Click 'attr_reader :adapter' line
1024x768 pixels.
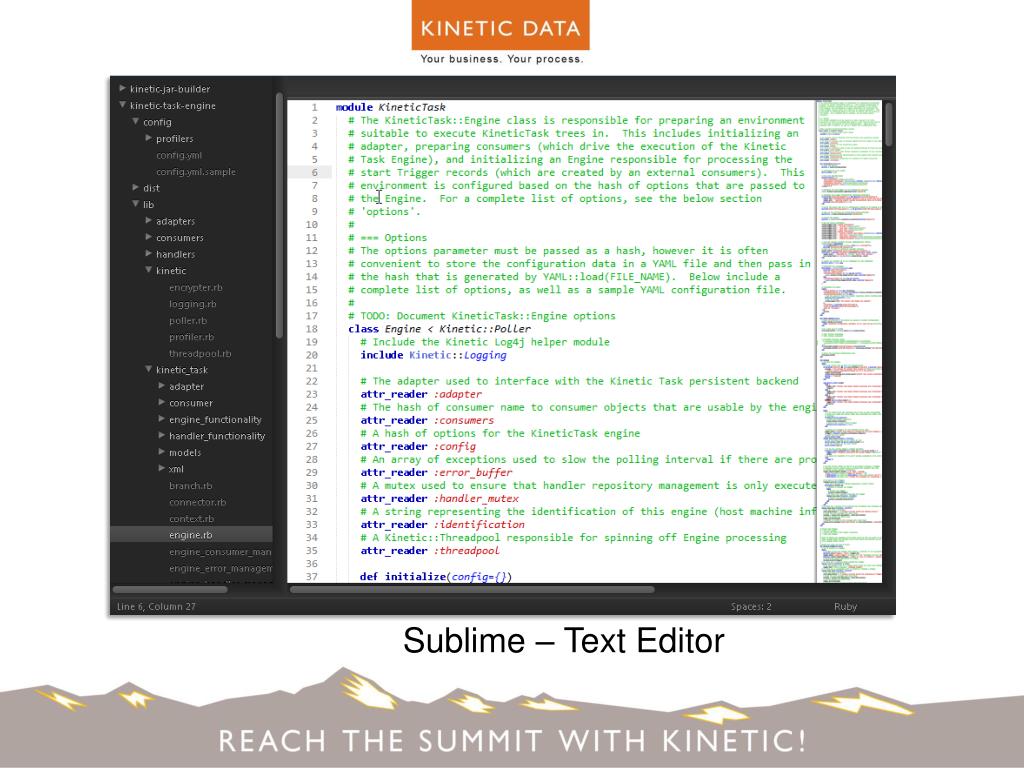coord(421,394)
